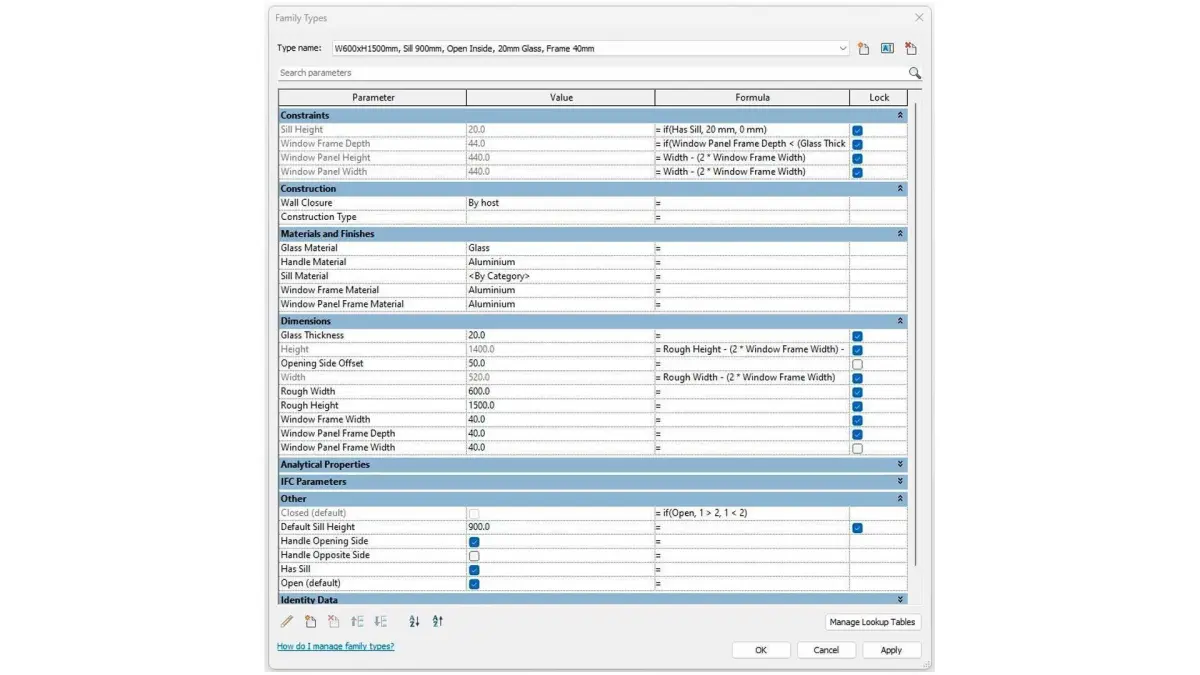Click the Sill Material '<By Category>' value

560,276
